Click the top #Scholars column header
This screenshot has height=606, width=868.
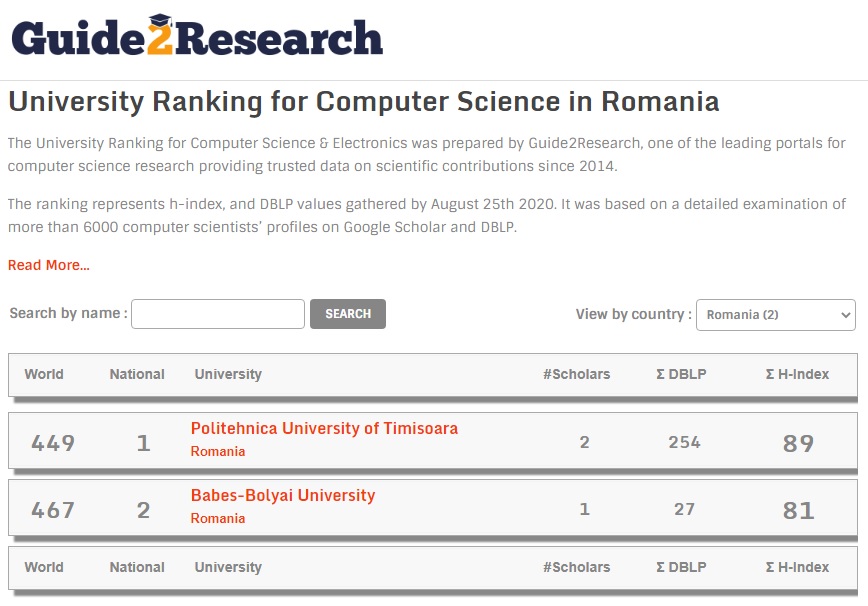tap(576, 374)
